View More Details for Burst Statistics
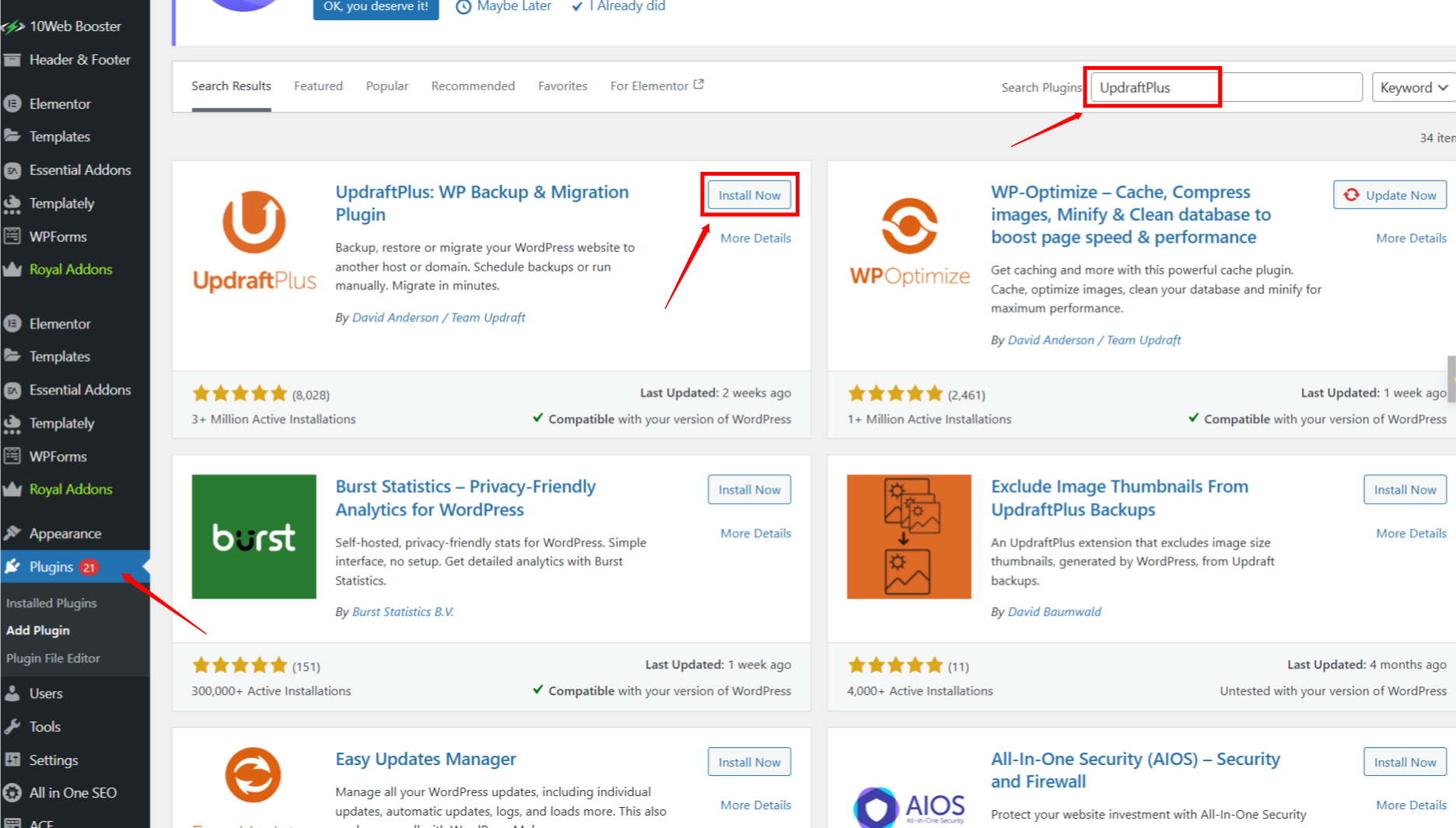This screenshot has height=828, width=1456. pyautogui.click(x=755, y=533)
